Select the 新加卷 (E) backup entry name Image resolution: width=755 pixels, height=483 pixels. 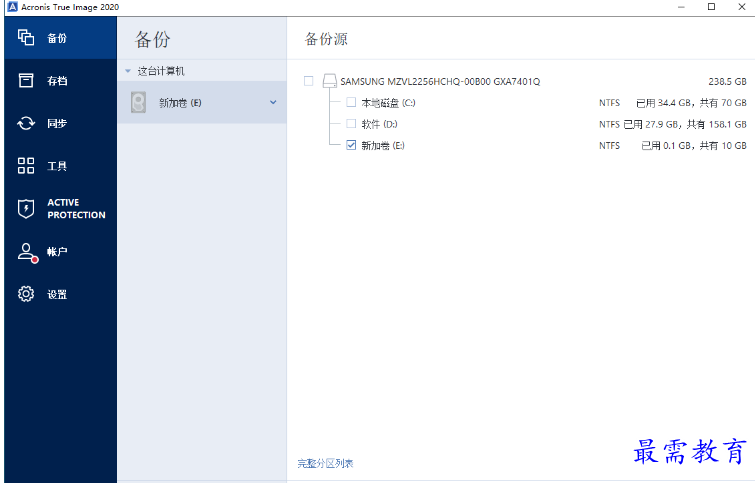(x=180, y=103)
